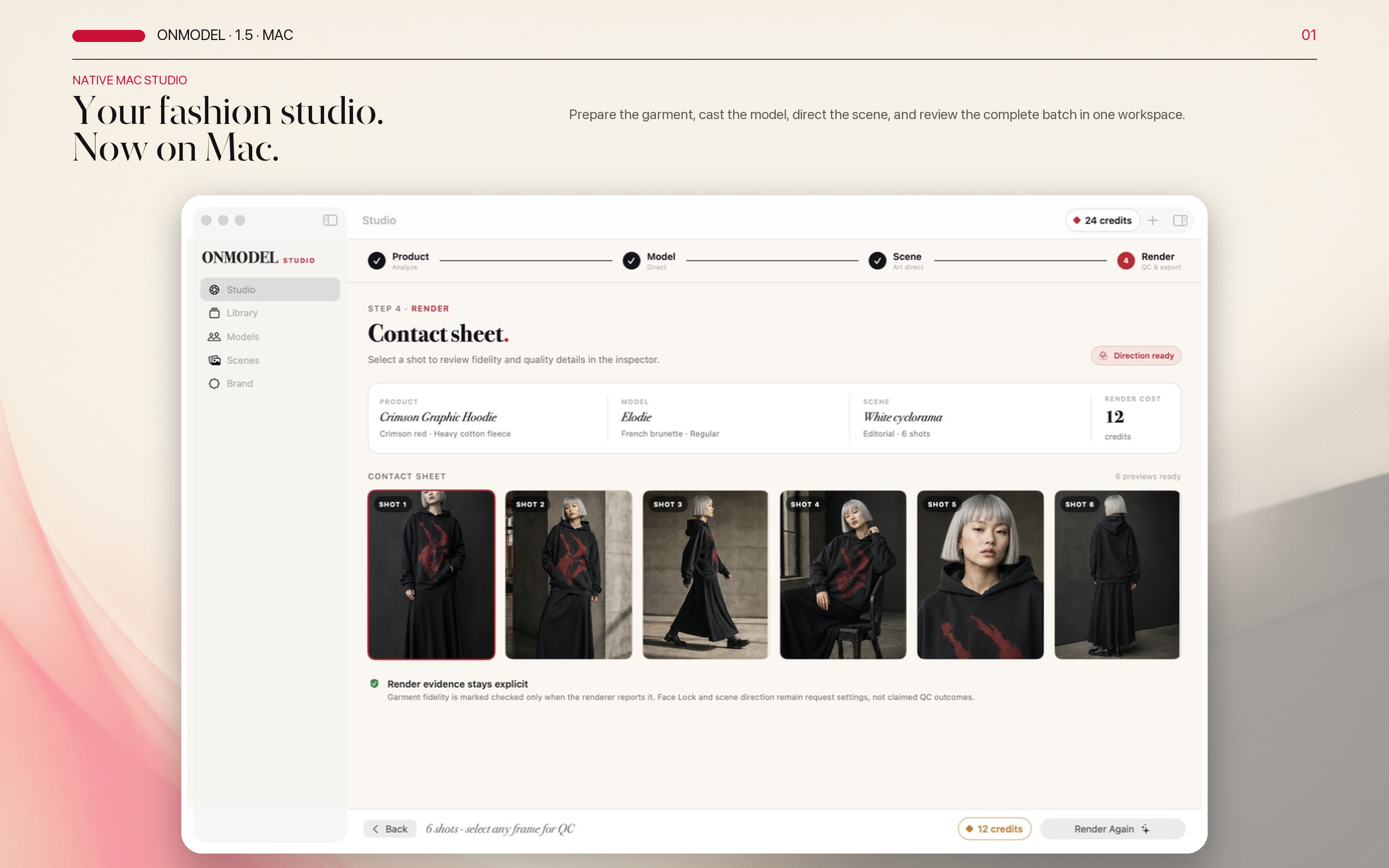Click the 6 shots select any frame text
Image resolution: width=1389 pixels, height=868 pixels.
tap(500, 829)
